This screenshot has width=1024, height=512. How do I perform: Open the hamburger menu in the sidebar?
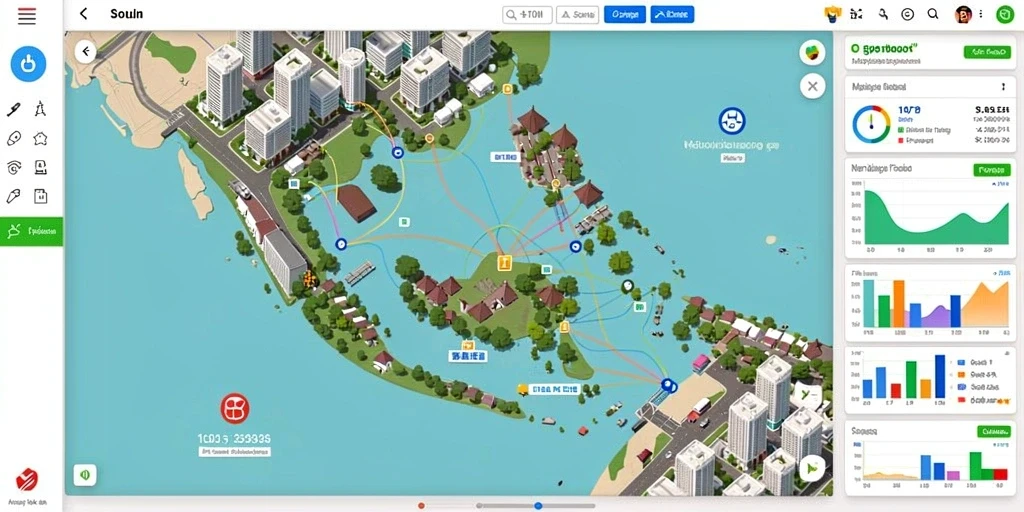coord(27,16)
